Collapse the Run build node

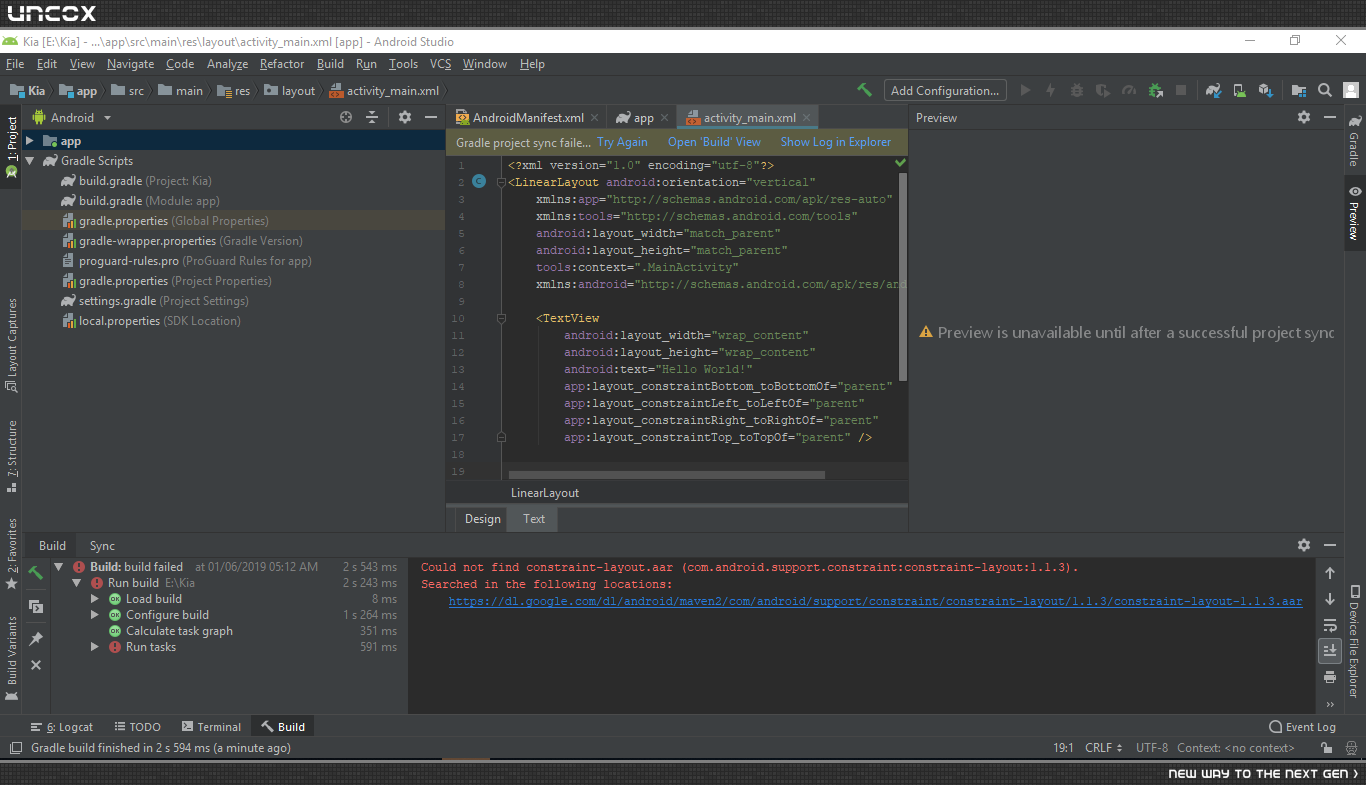click(x=77, y=583)
